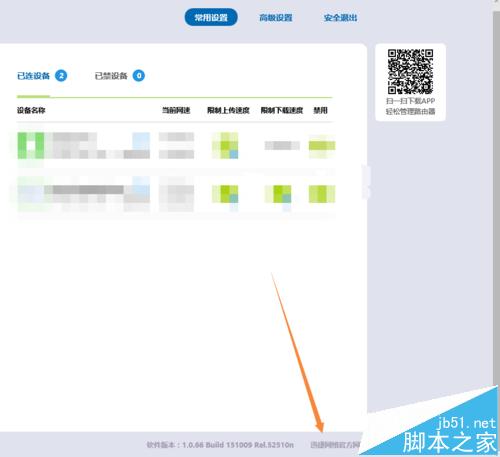Click the 扫一扫下载APP caption text

pos(410,101)
